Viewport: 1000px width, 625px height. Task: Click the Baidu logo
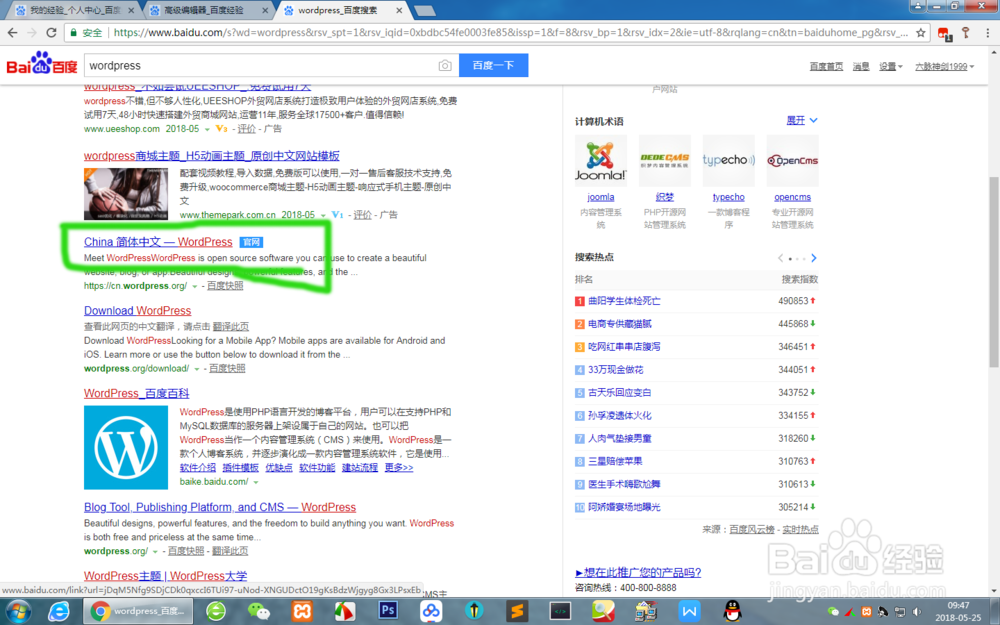[x=42, y=64]
